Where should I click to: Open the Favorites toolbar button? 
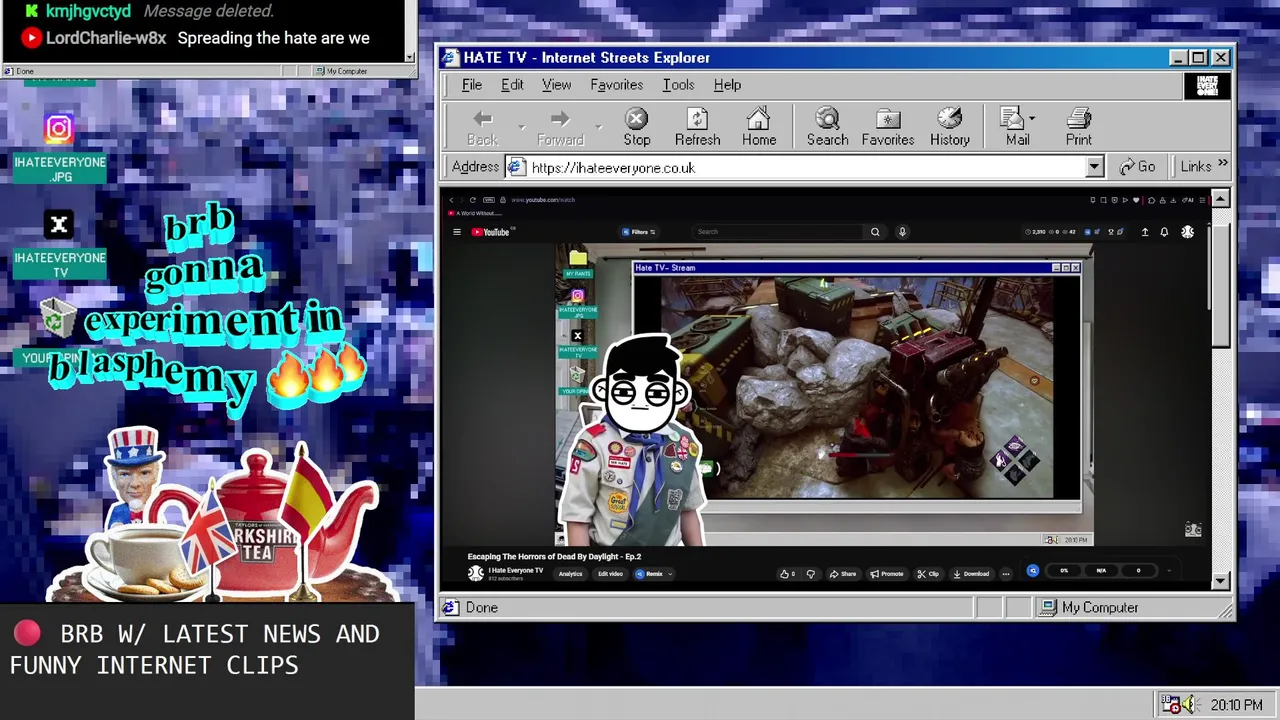(x=888, y=128)
